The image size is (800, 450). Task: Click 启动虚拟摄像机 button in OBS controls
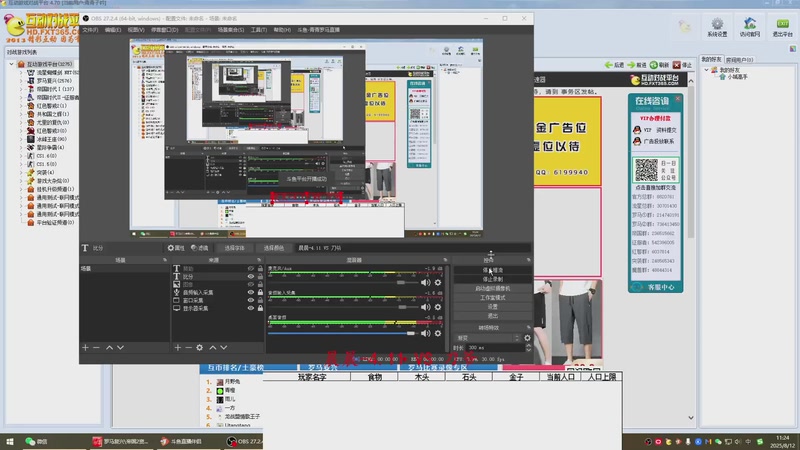[492, 289]
